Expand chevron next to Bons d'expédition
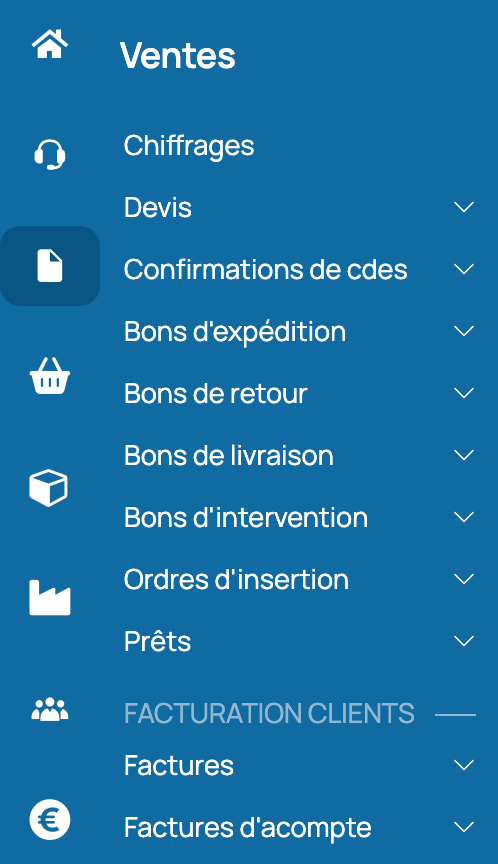Viewport: 498px width, 864px height. coord(464,331)
